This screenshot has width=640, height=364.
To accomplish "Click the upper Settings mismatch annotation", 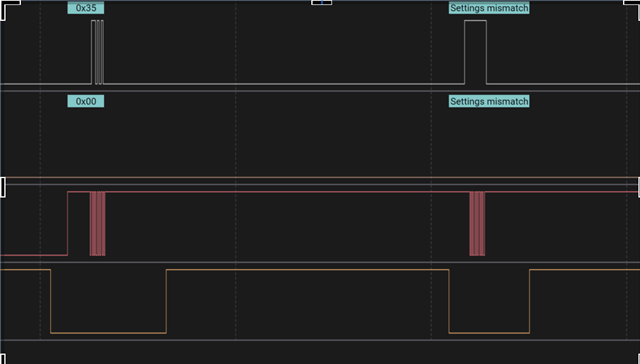I will 489,8.
